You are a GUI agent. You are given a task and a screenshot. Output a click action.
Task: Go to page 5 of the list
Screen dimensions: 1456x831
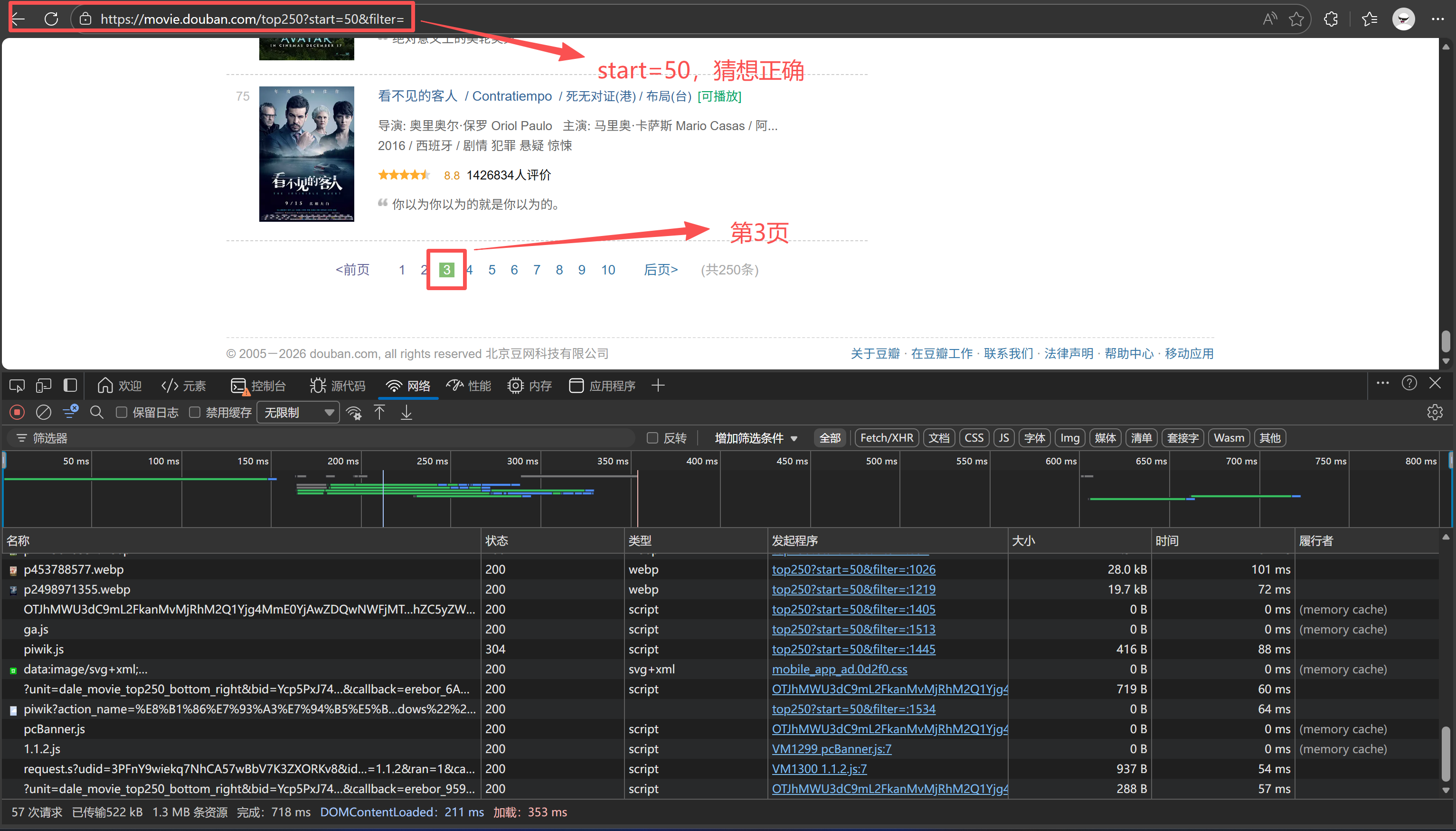click(492, 269)
